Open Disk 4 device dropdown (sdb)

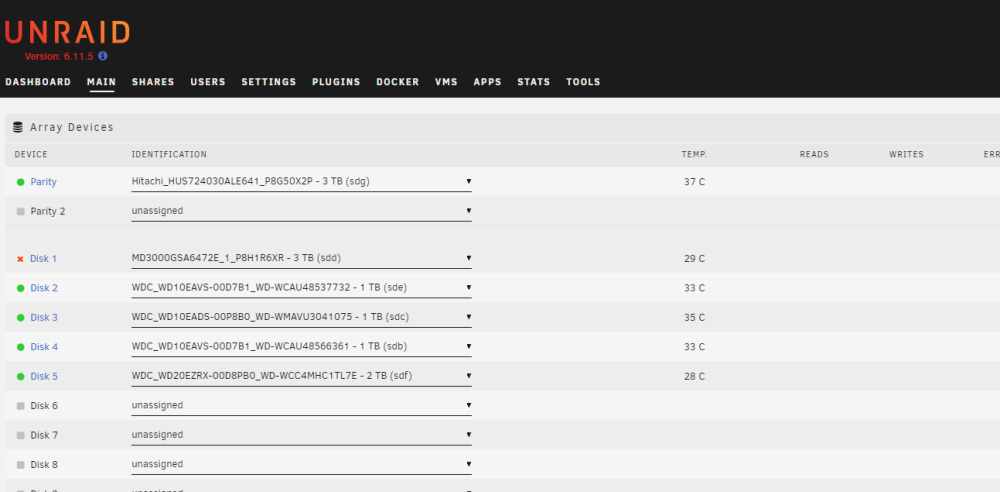pos(302,347)
